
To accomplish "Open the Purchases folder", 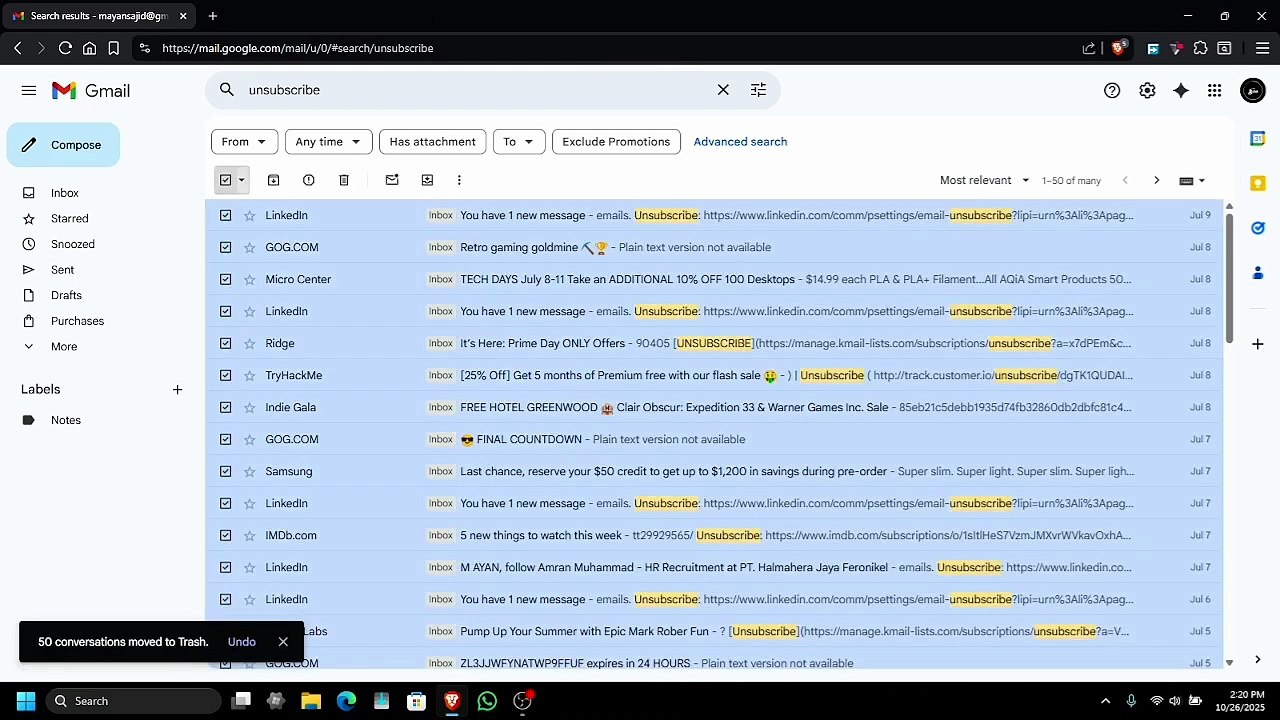I will [x=77, y=321].
